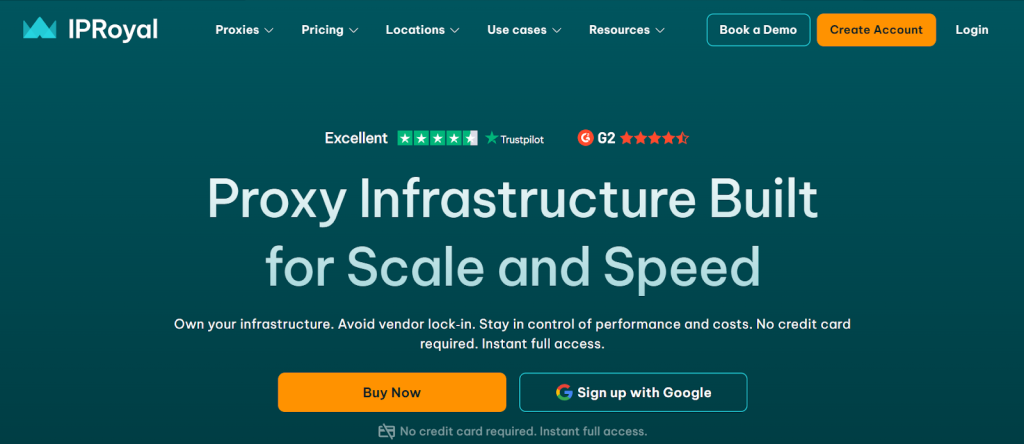Click the Book a Demo button
The width and height of the screenshot is (1024, 444).
758,30
